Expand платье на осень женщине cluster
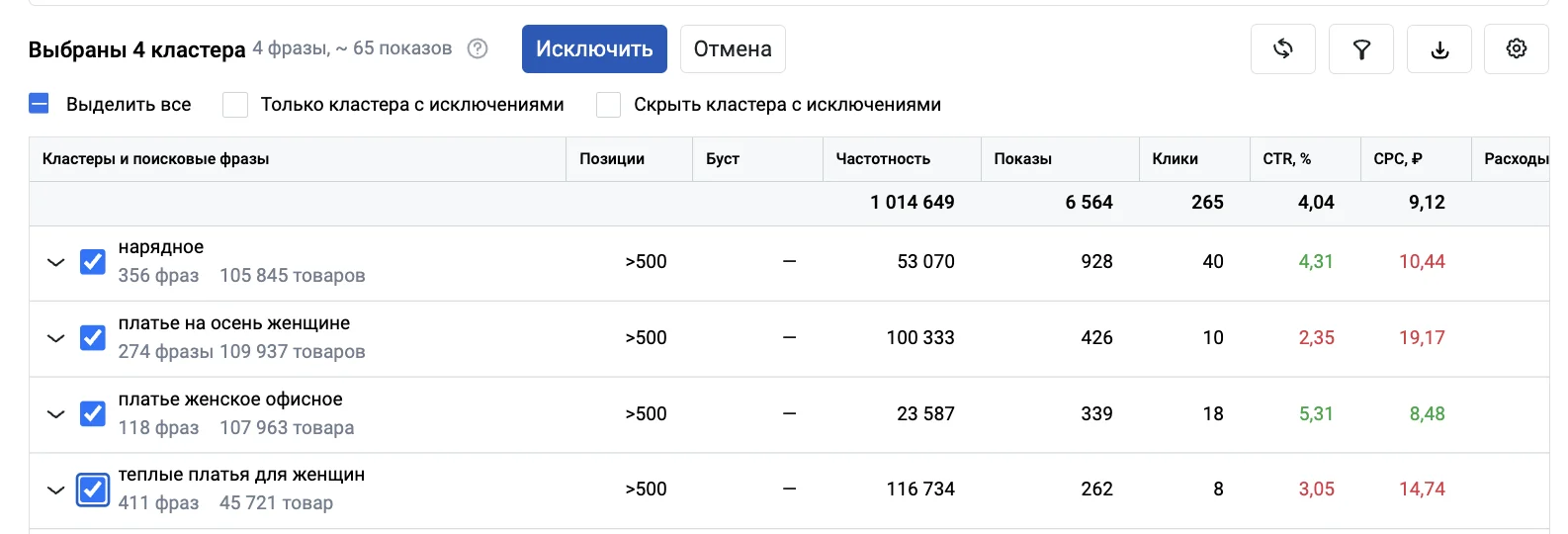The image size is (1568, 534). (56, 338)
